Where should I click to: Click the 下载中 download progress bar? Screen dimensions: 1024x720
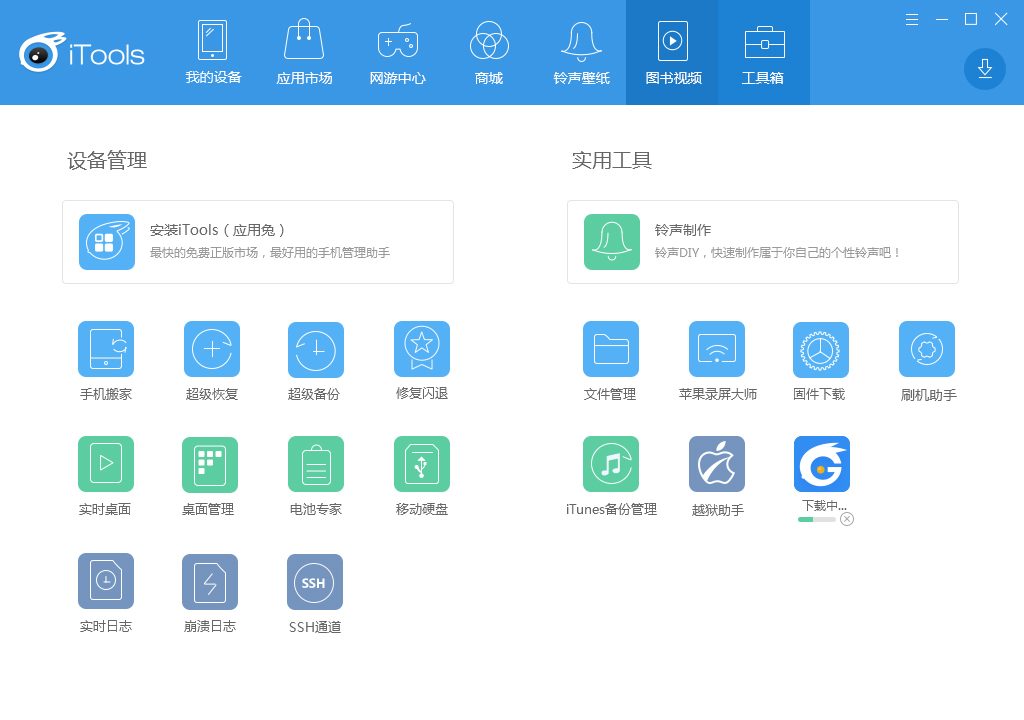816,519
